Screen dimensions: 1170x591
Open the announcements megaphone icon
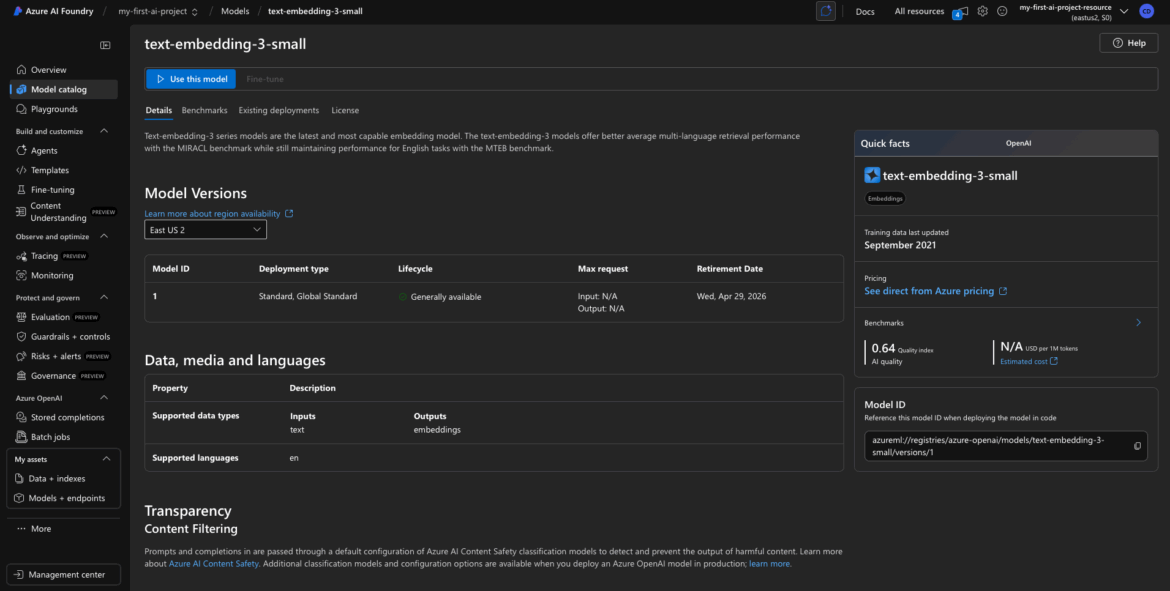(x=961, y=11)
